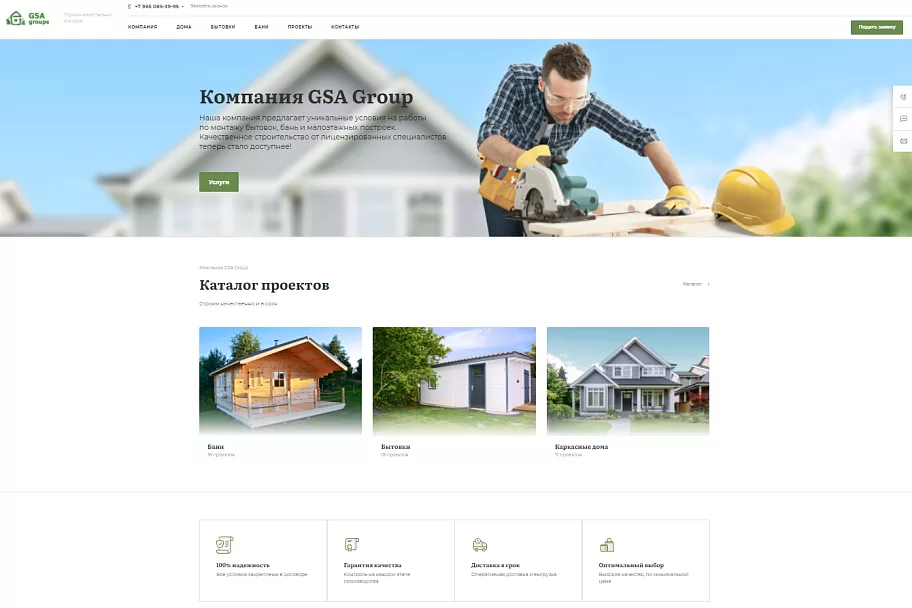Open the Каркасные дома category image

click(x=628, y=381)
